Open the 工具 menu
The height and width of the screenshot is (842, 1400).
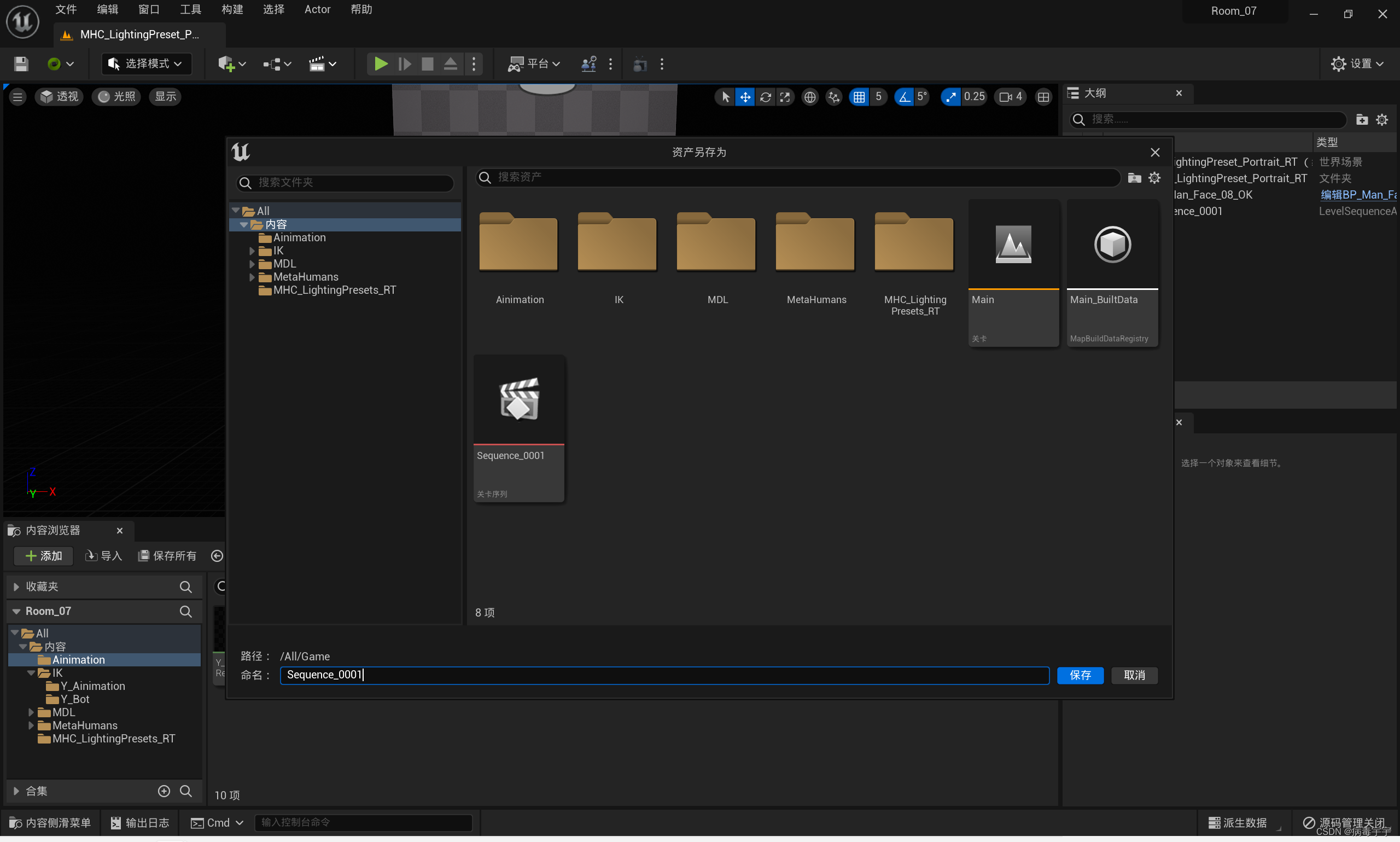[x=190, y=10]
